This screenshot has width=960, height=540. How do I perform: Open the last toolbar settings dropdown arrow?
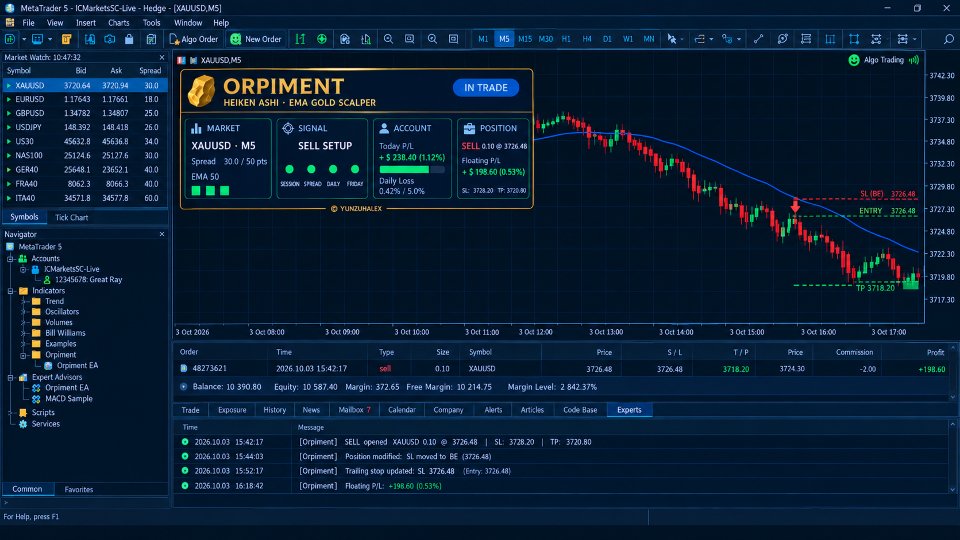coord(915,39)
